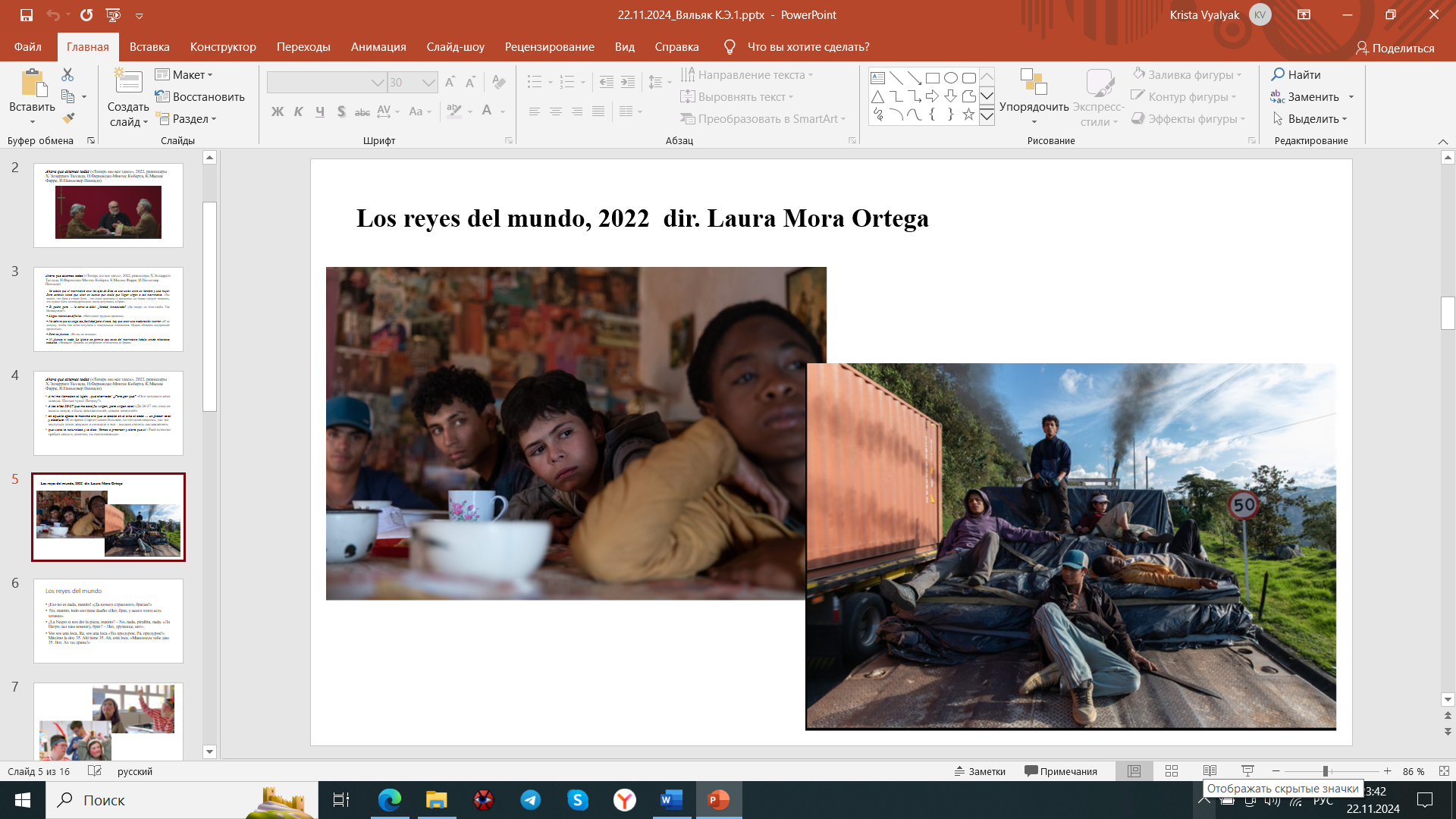Expand the shapes gallery with the More arrow
Image resolution: width=1456 pixels, height=819 pixels.
tap(987, 116)
